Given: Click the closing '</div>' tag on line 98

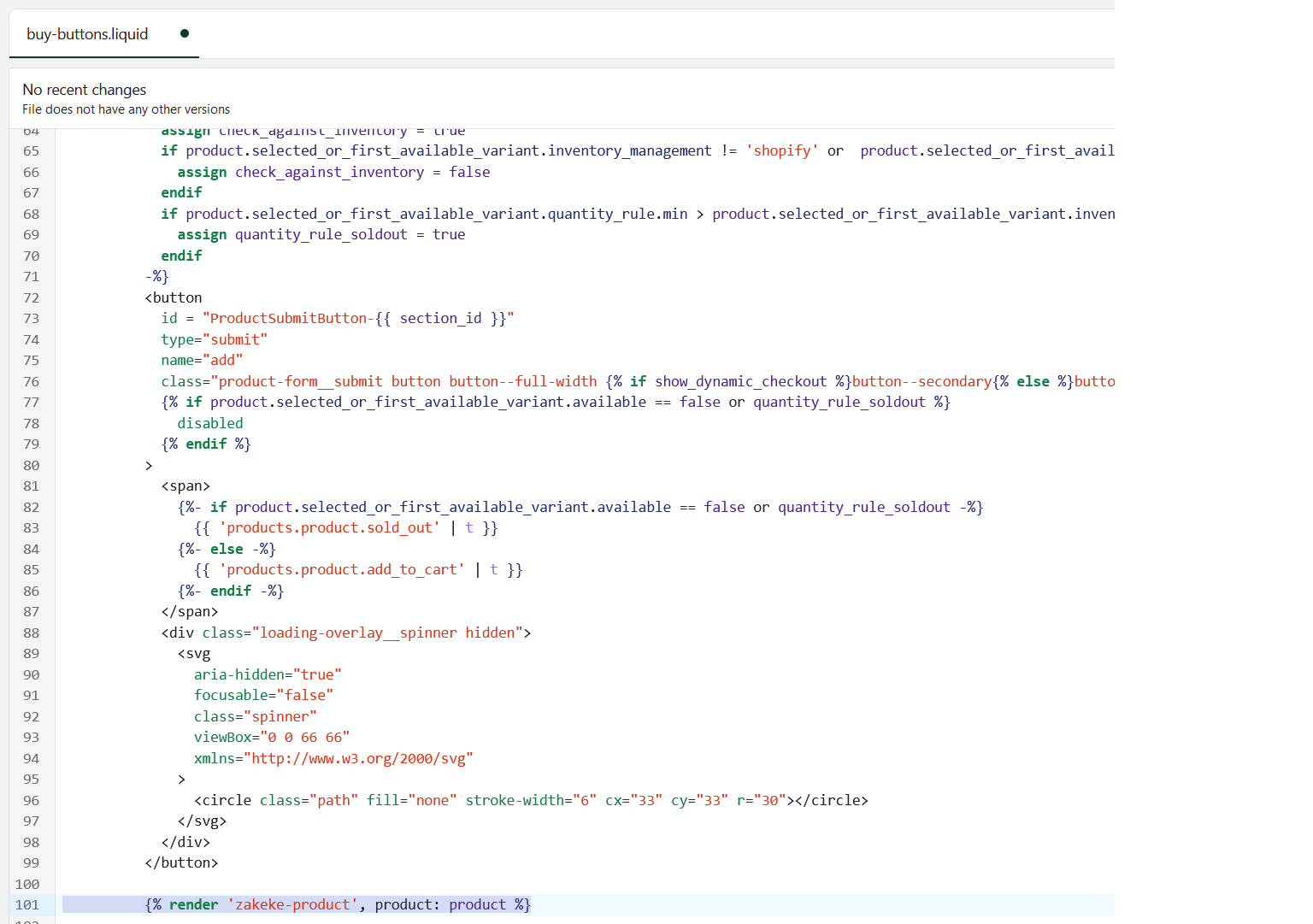Looking at the screenshot, I should (185, 843).
